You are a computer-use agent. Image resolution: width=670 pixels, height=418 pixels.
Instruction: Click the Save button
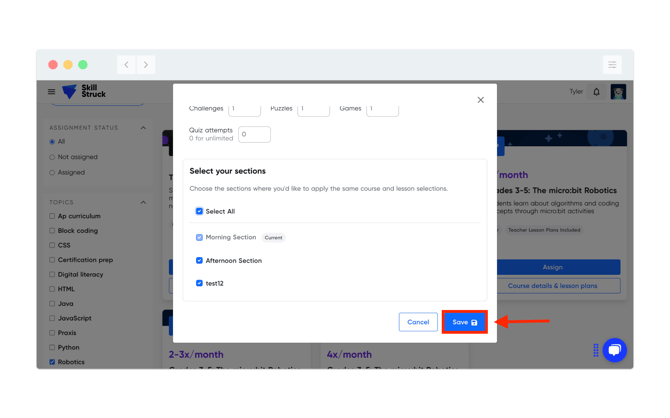coord(464,322)
